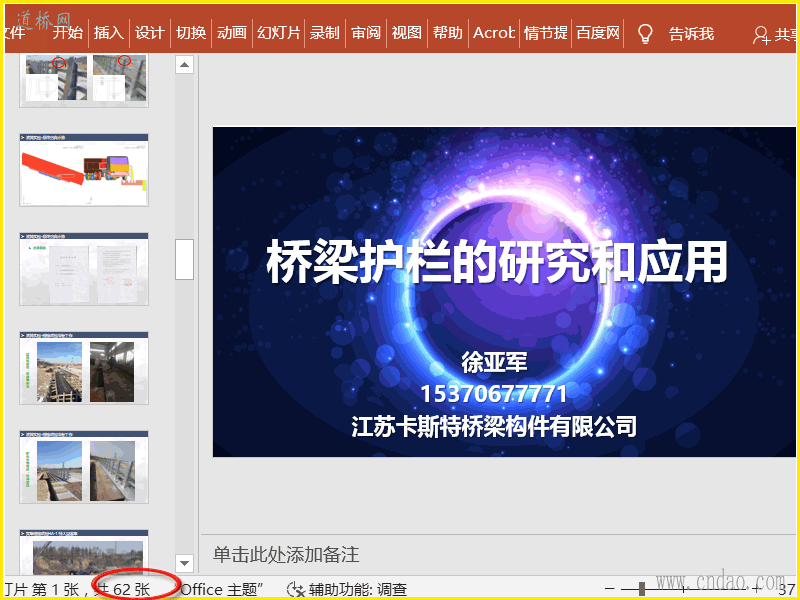Open accessibility checker 辅助功能: 调查

pos(358,590)
